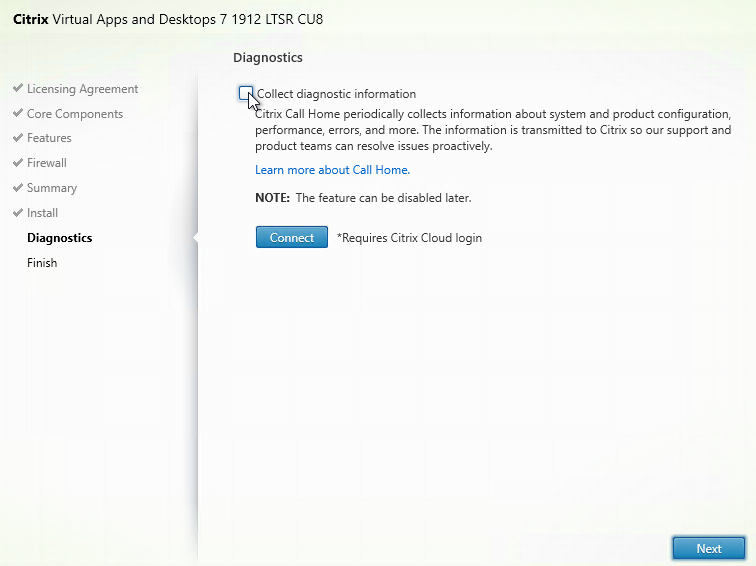Click the Citrix Virtual Apps and Desktops title
The image size is (756, 566).
click(x=168, y=19)
